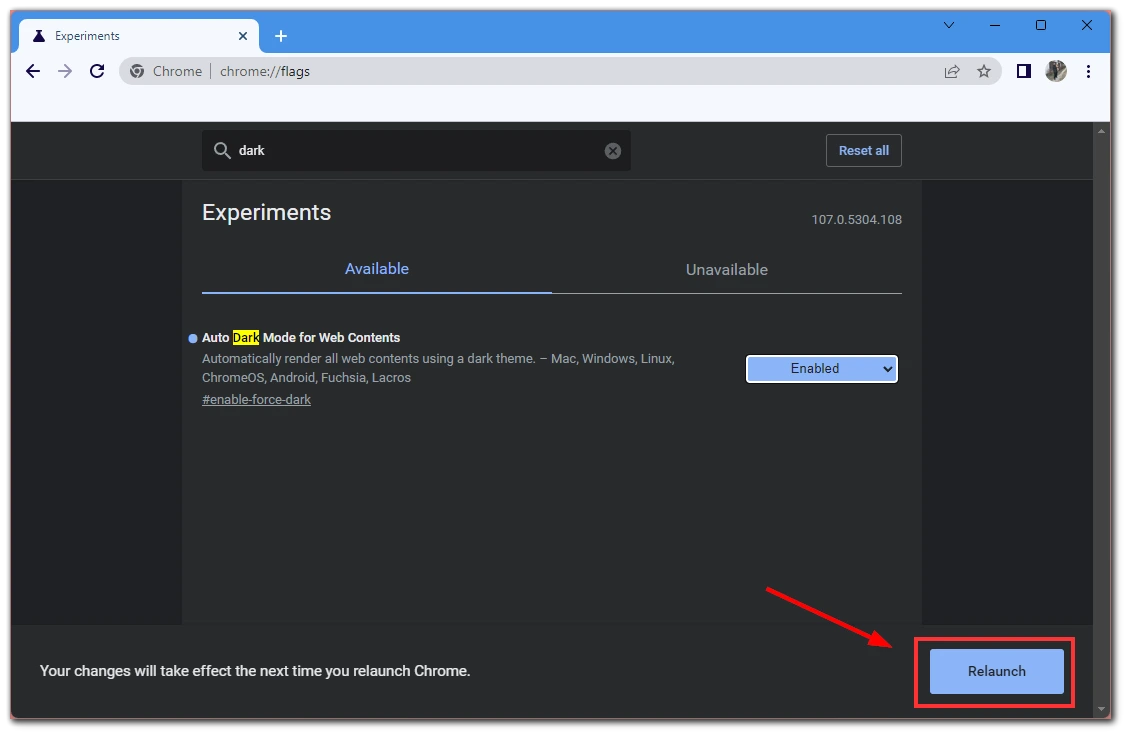Click the relaunch notice text
1129x737 pixels.
[255, 671]
